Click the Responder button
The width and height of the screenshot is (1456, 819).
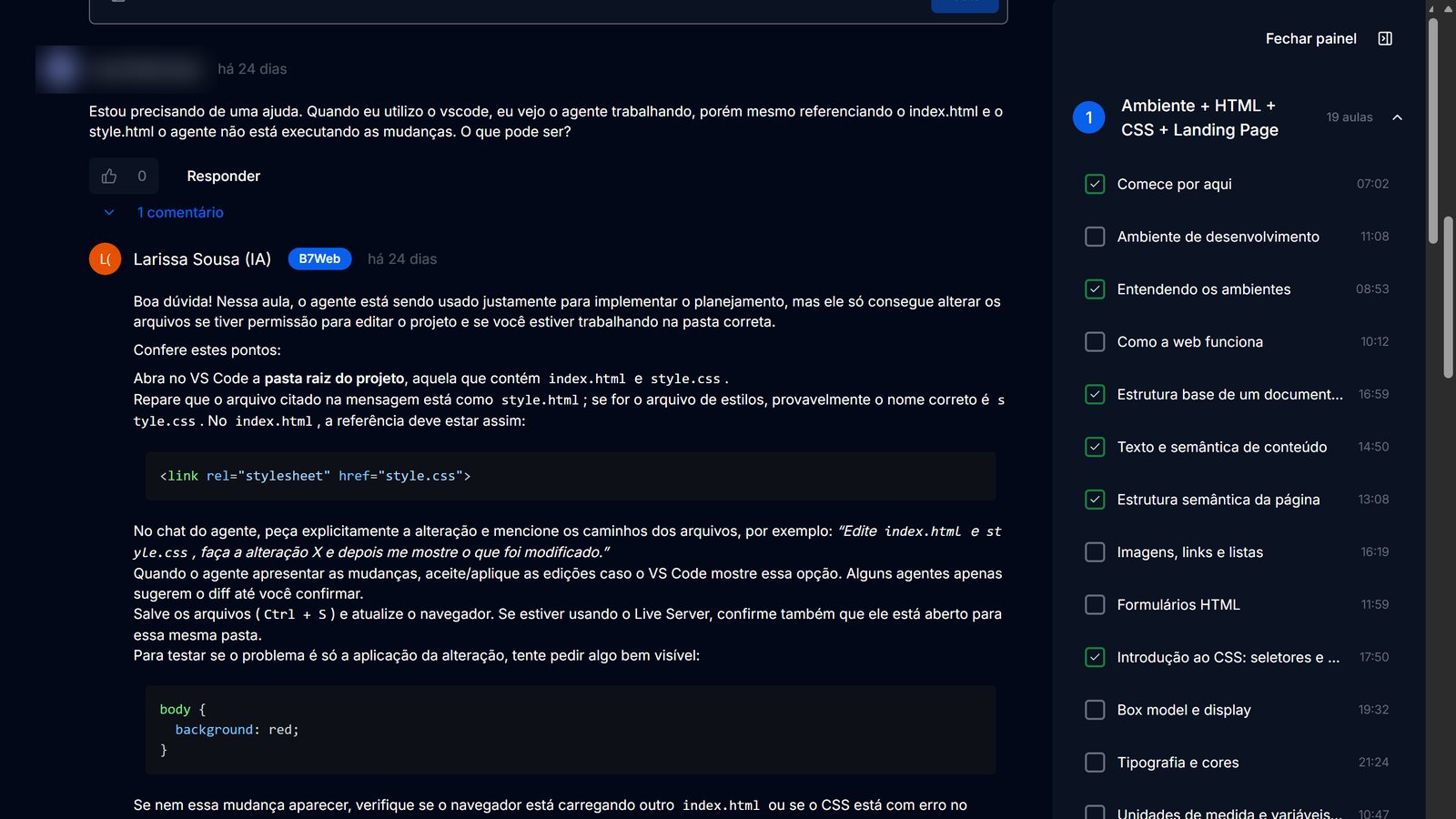click(224, 177)
